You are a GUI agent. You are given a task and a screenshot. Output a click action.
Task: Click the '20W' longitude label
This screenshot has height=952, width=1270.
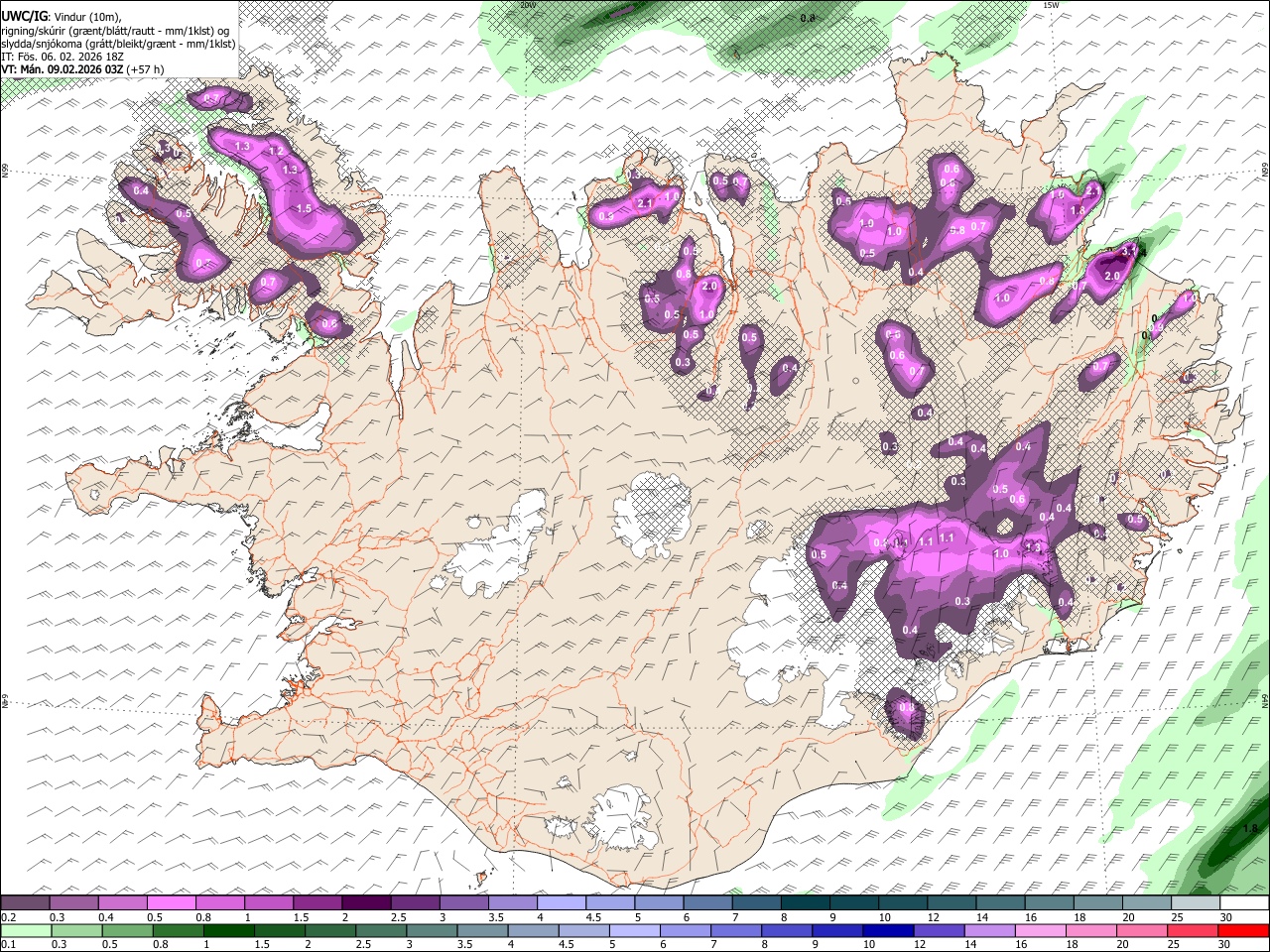(529, 5)
